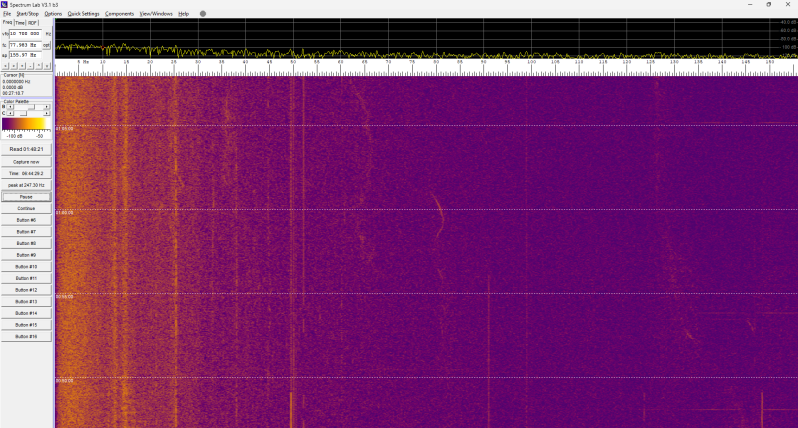Open the Help menu

184,14
